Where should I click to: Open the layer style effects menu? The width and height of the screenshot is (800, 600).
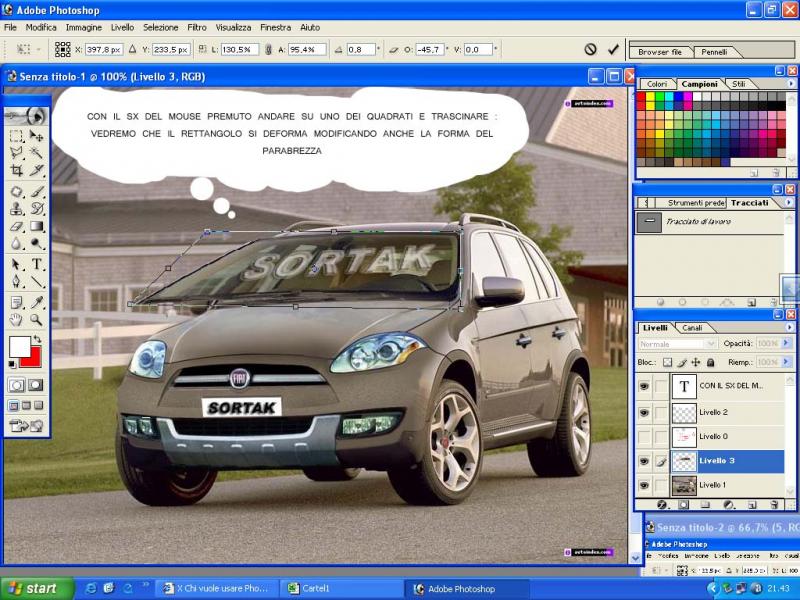click(x=662, y=505)
